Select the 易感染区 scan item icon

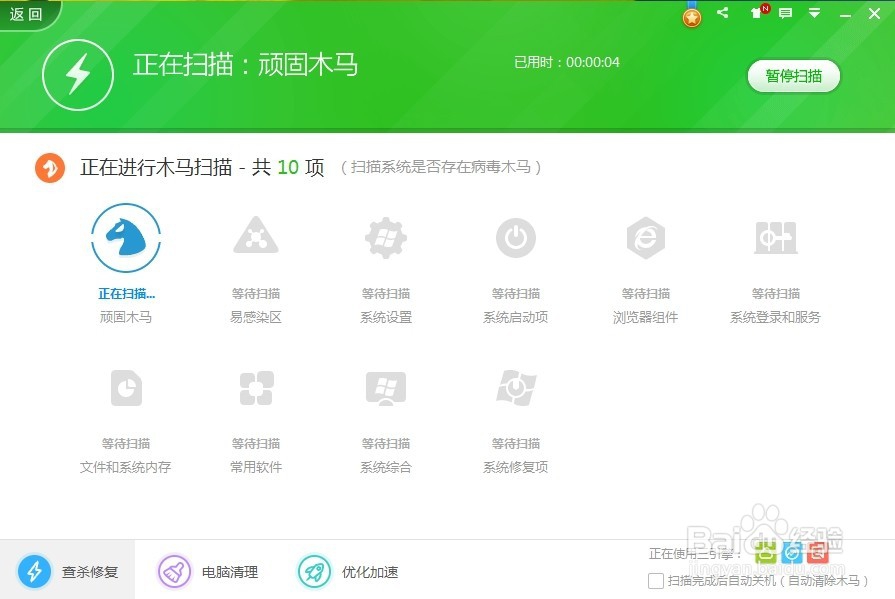256,236
